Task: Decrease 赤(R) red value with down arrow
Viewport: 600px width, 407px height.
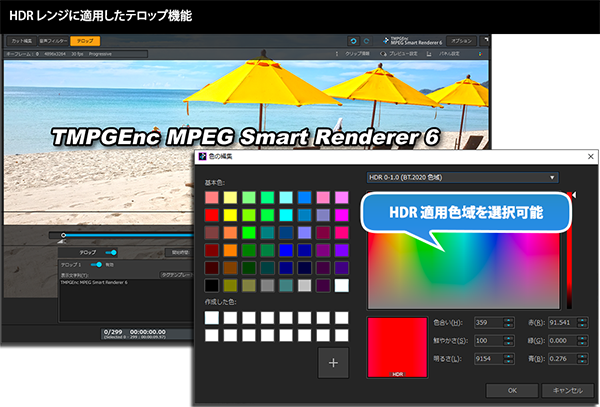Action: [582, 325]
